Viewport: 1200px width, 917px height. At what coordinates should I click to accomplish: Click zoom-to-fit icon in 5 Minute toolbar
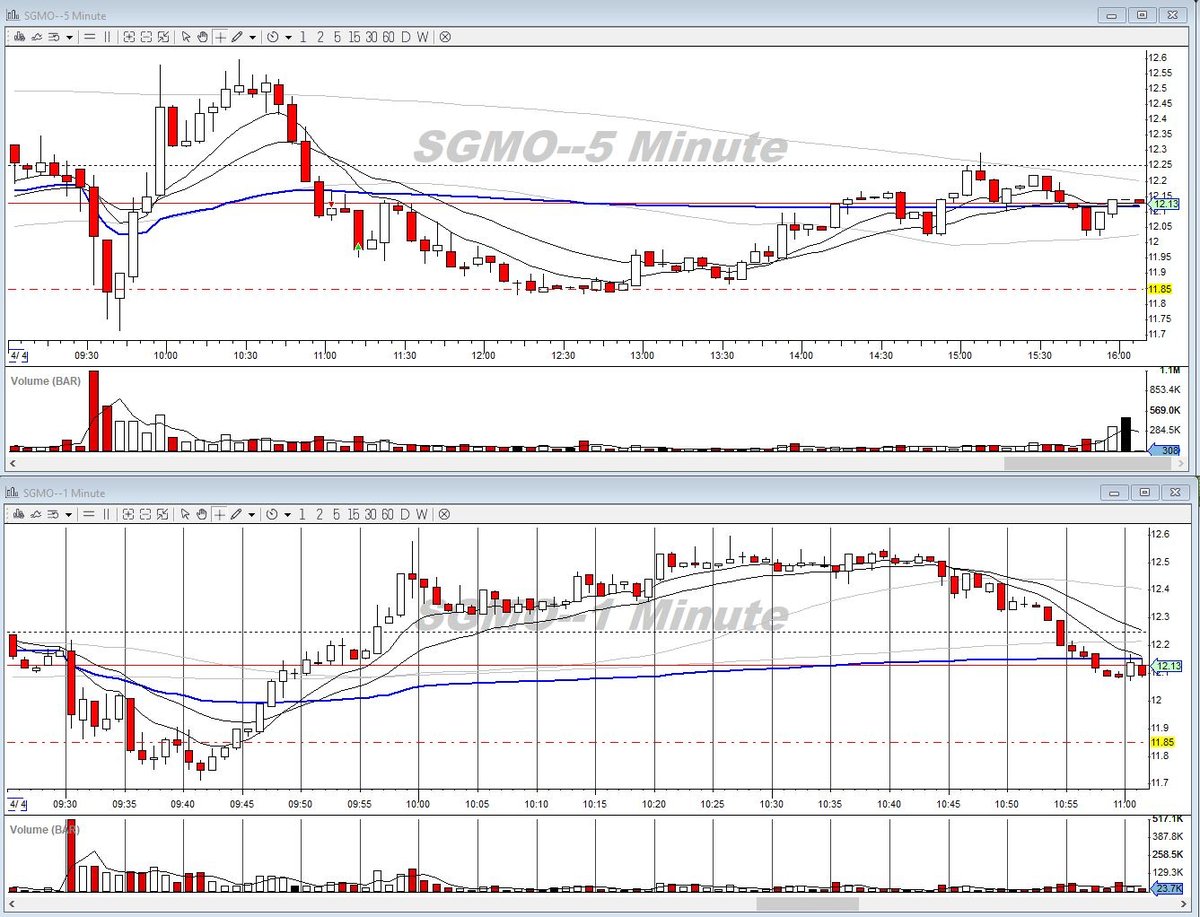pyautogui.click(x=163, y=37)
